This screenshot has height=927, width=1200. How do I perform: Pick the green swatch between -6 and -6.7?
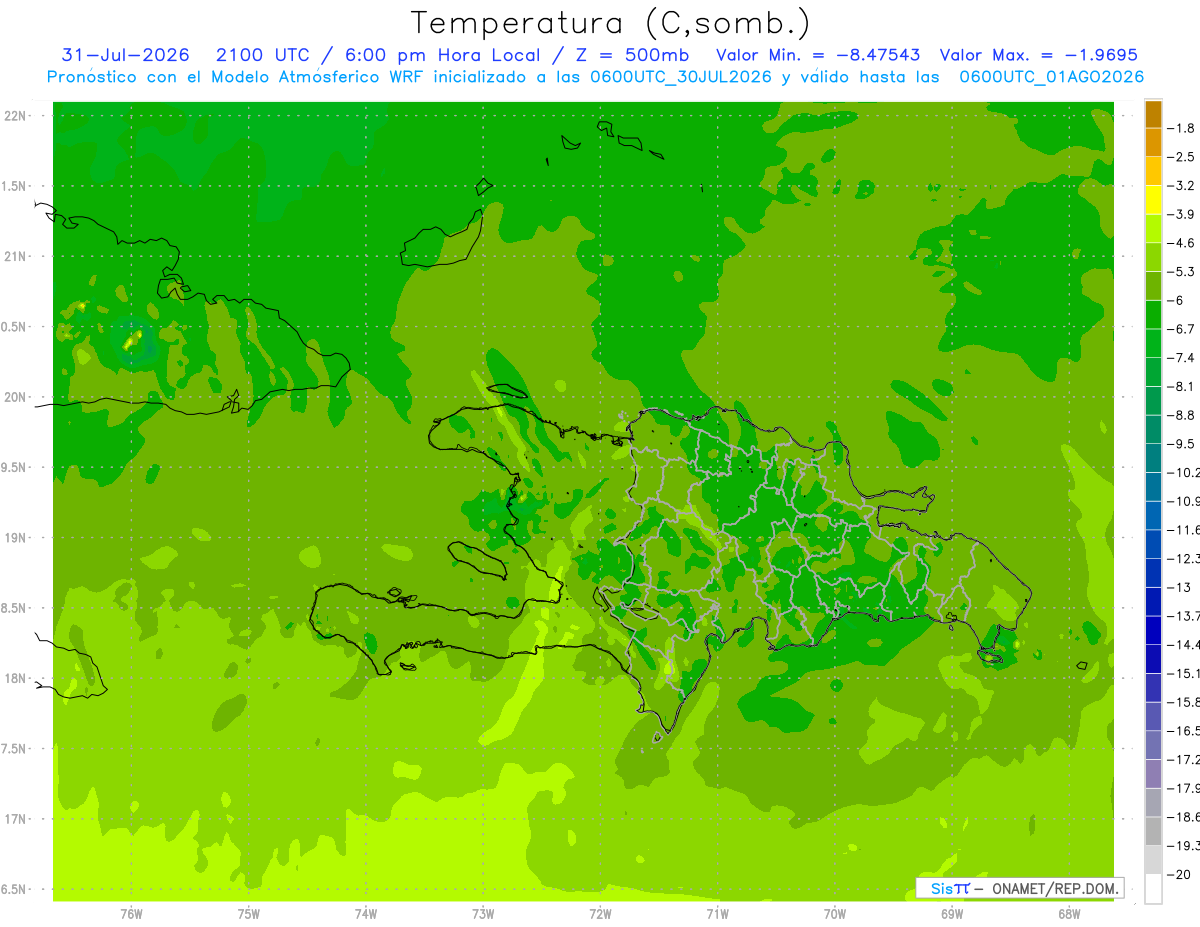(x=1153, y=315)
